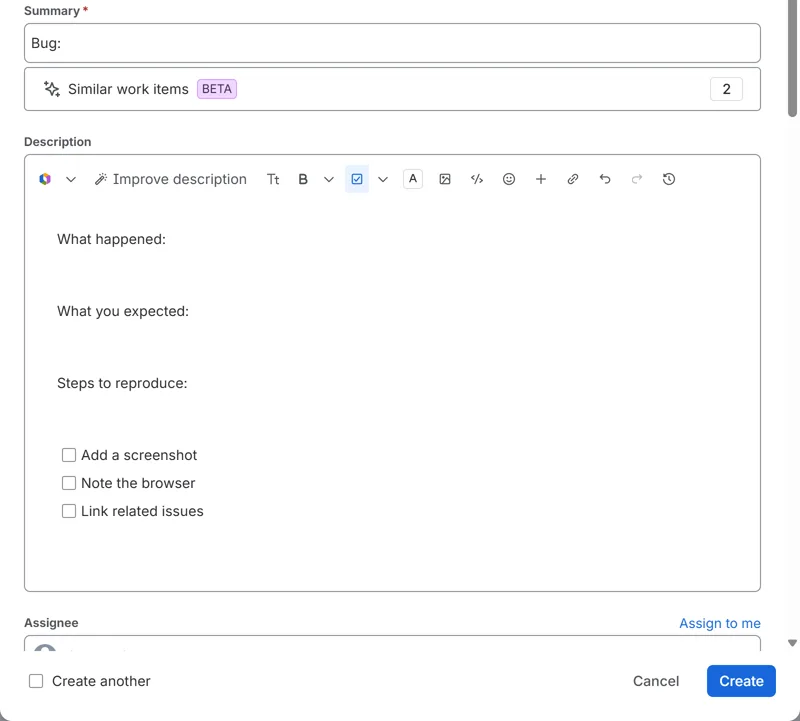Viewport: 800px width, 721px height.
Task: Open the text color picker
Action: (x=413, y=179)
